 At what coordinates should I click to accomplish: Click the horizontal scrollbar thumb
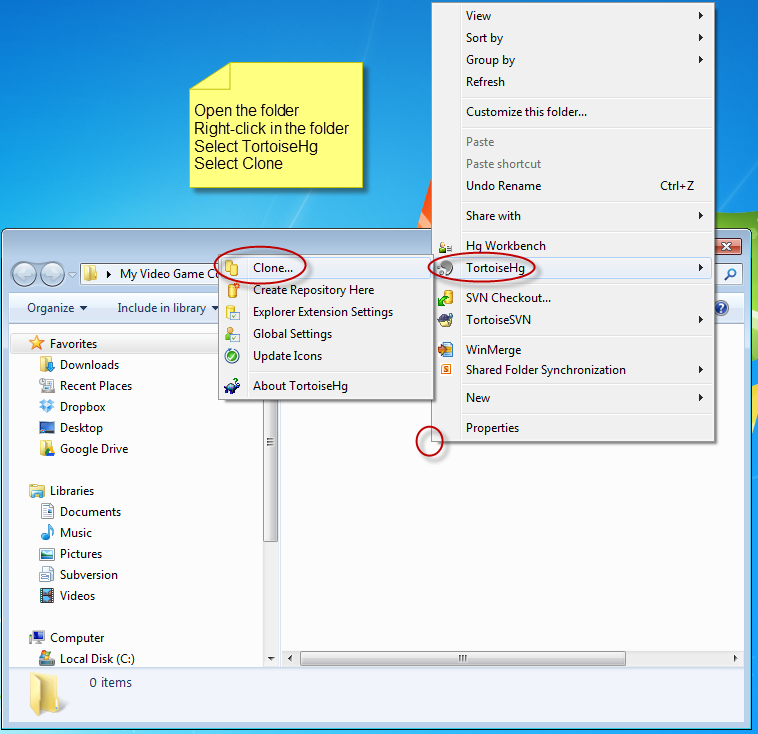pyautogui.click(x=463, y=659)
